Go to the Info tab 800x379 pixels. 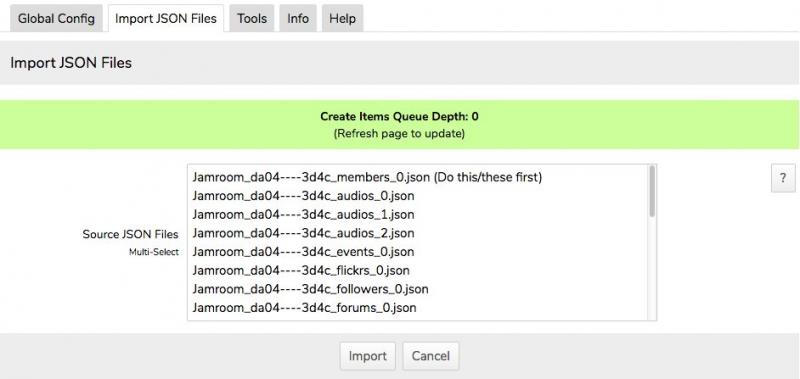(298, 19)
